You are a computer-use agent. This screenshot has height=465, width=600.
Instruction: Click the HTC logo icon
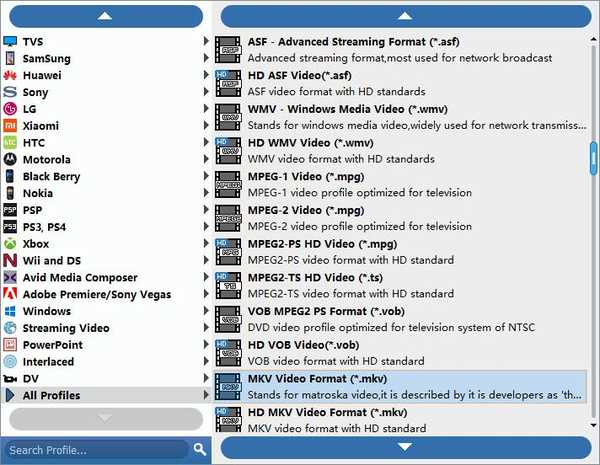pos(10,142)
